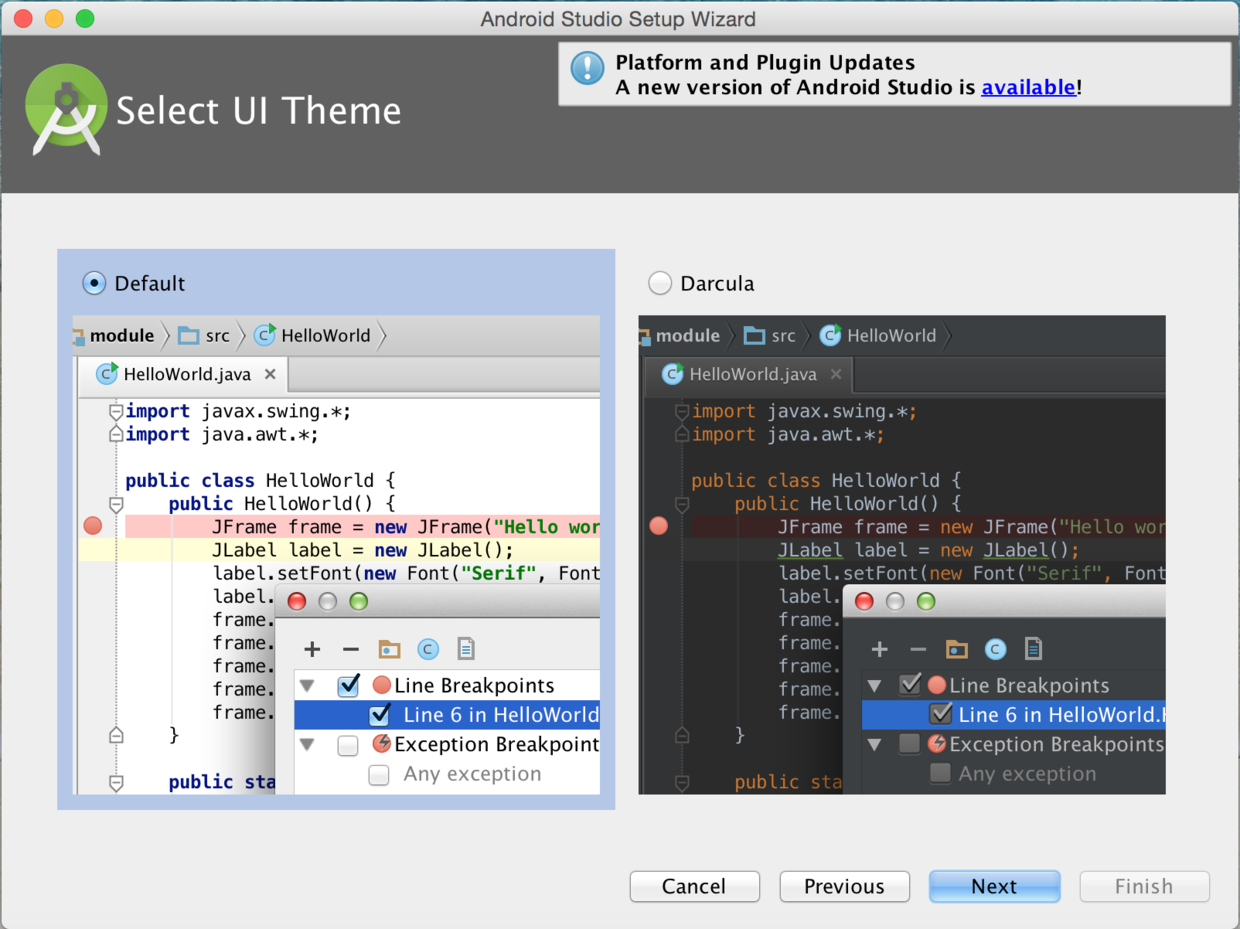Image resolution: width=1240 pixels, height=929 pixels.
Task: Click the red breakpoint dot in Darcula preview
Action: [x=659, y=526]
